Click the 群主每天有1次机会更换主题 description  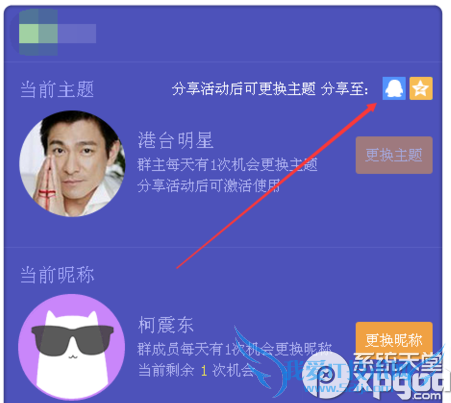[x=227, y=165]
